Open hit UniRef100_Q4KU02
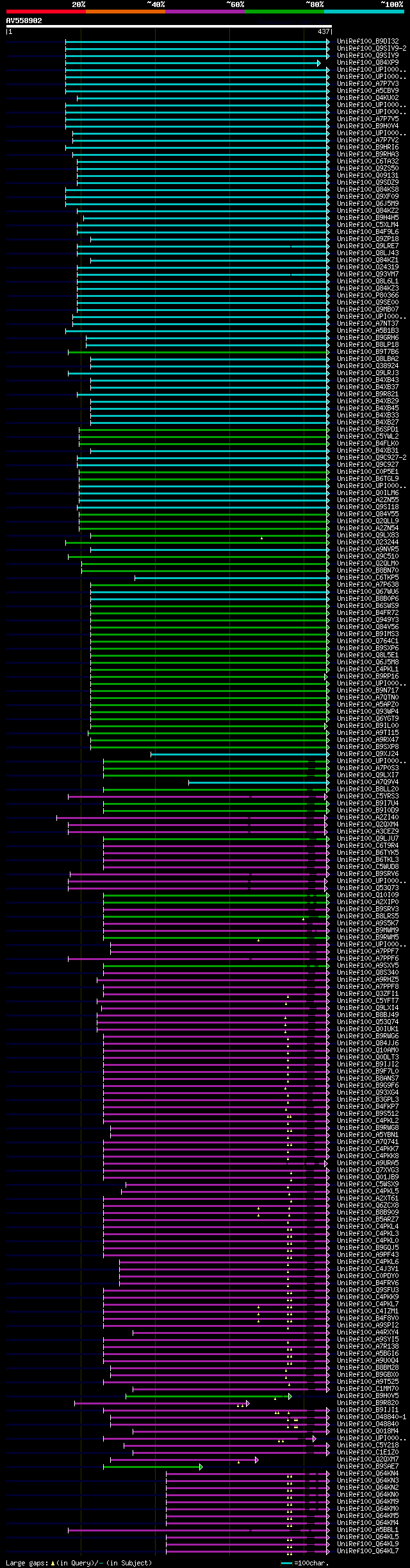The image size is (410, 1568). pos(368,98)
